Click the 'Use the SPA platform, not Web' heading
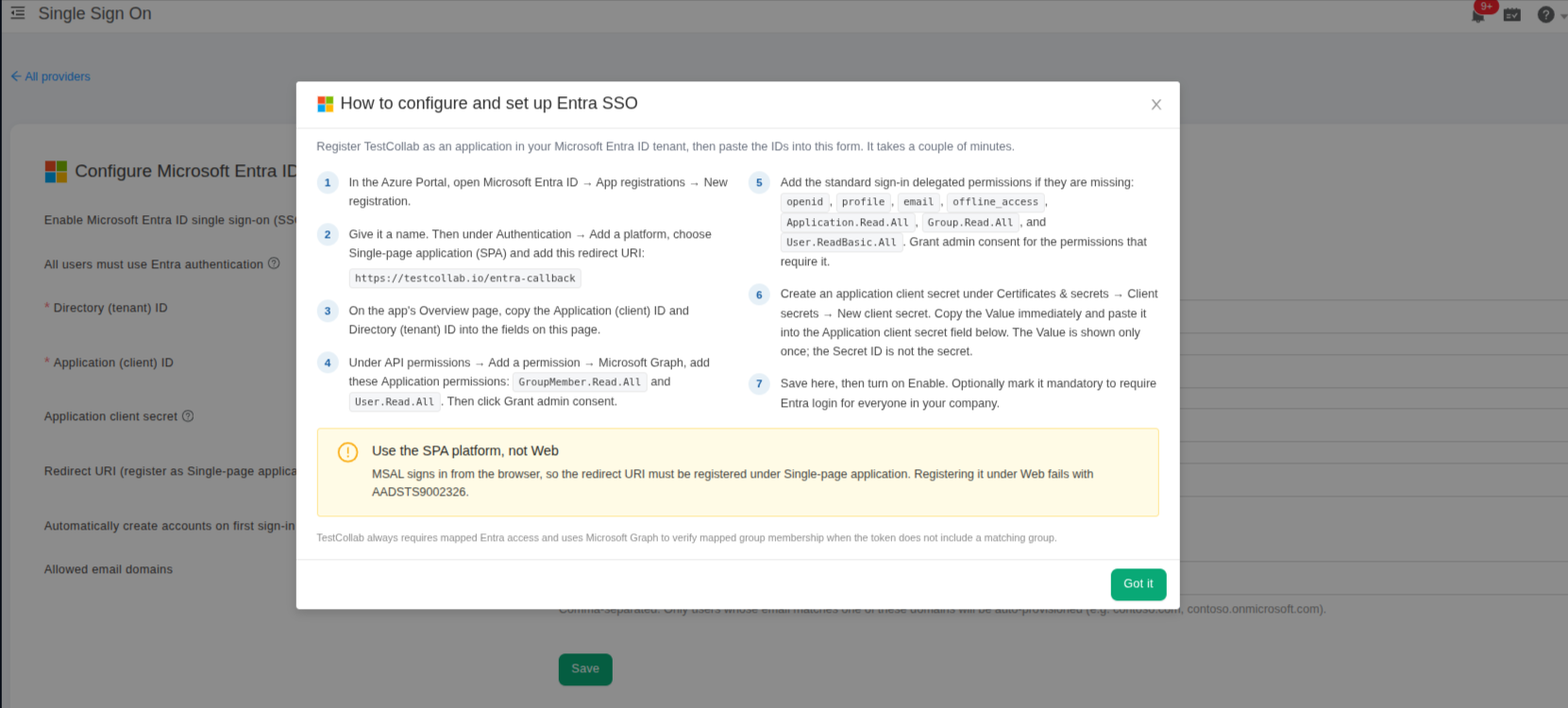The width and height of the screenshot is (1568, 708). 465,451
